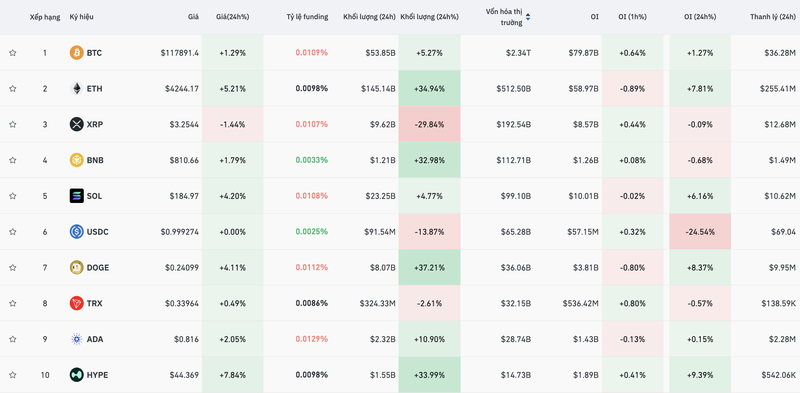
Task: Click the Bitcoin BTC coin icon
Action: 77,53
